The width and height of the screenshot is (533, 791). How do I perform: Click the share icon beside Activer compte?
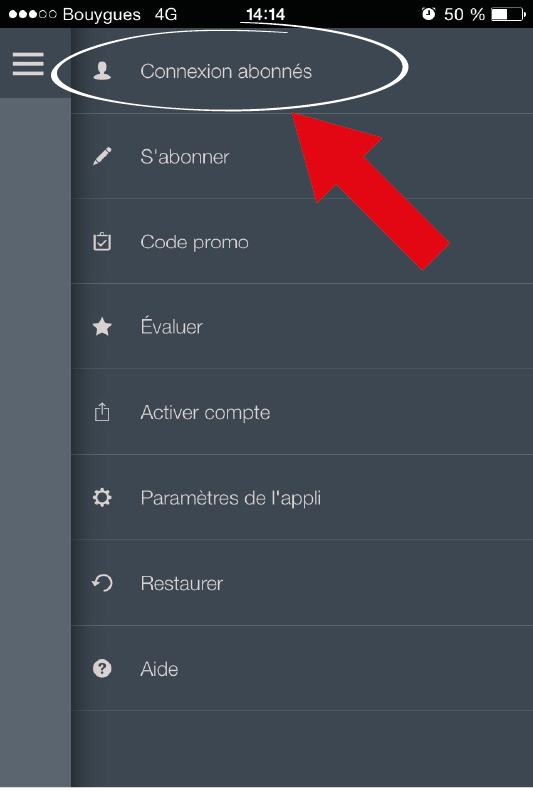102,412
